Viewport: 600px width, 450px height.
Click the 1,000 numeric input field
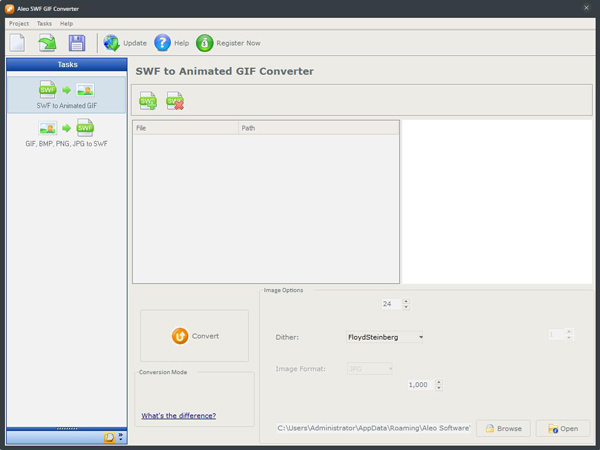click(x=421, y=385)
